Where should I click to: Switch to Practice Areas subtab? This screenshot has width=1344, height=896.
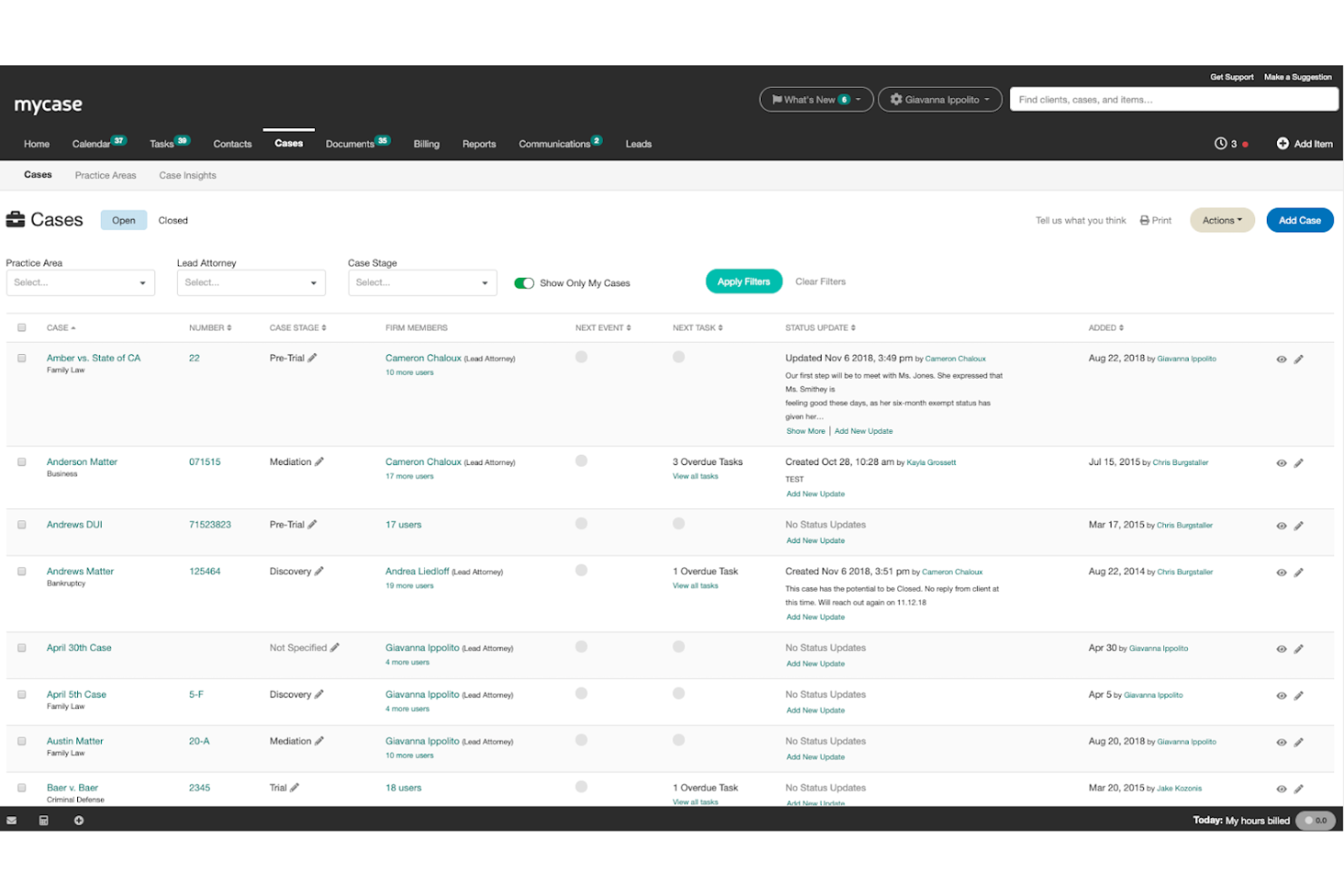click(x=105, y=176)
